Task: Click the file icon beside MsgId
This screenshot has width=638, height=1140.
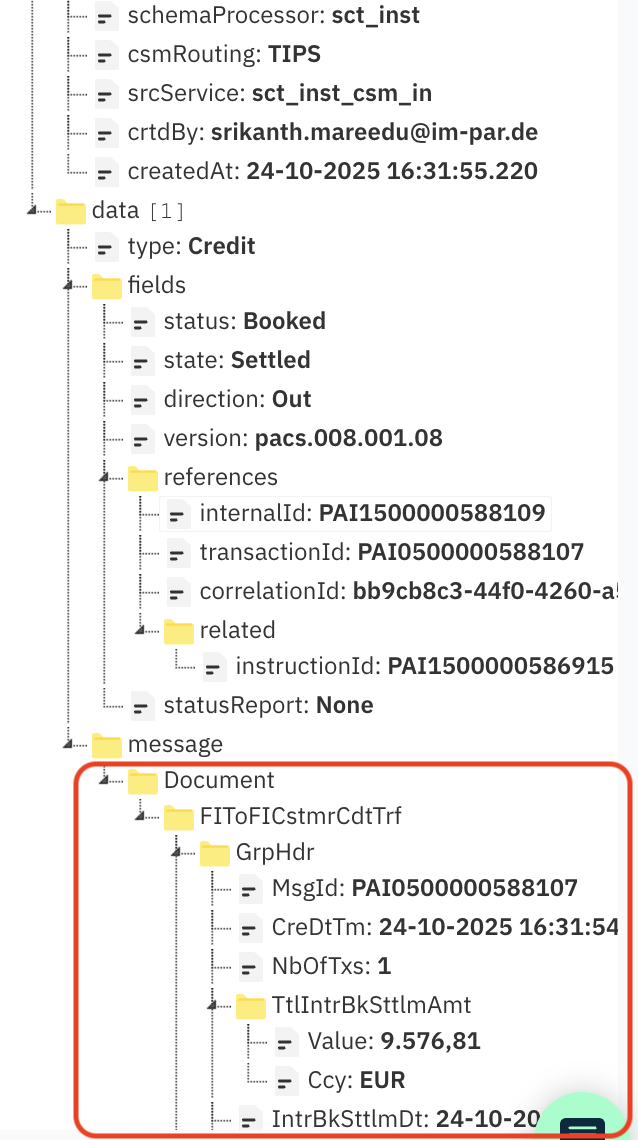Action: [250, 889]
